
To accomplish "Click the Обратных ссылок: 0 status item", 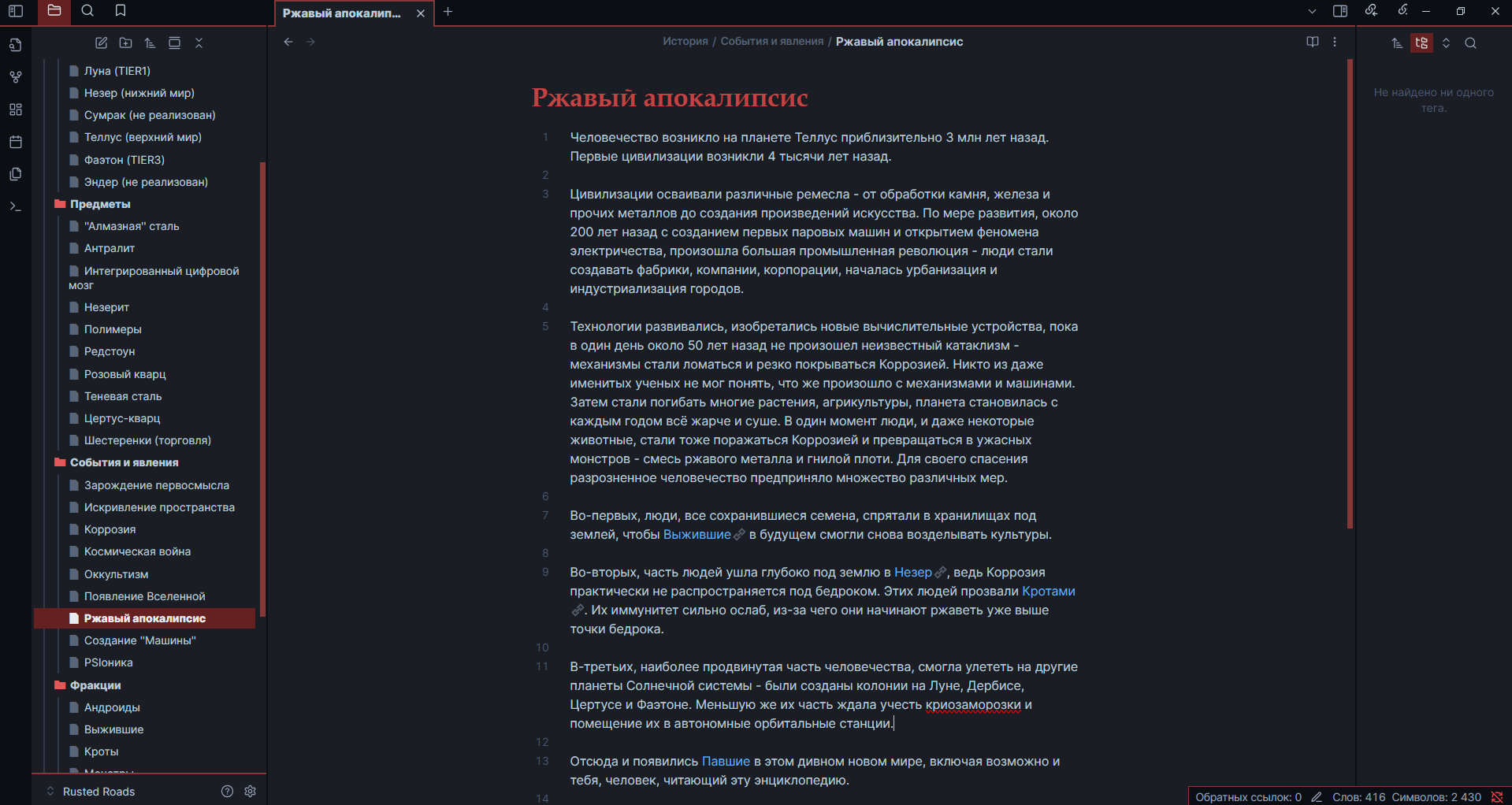I will (1248, 797).
